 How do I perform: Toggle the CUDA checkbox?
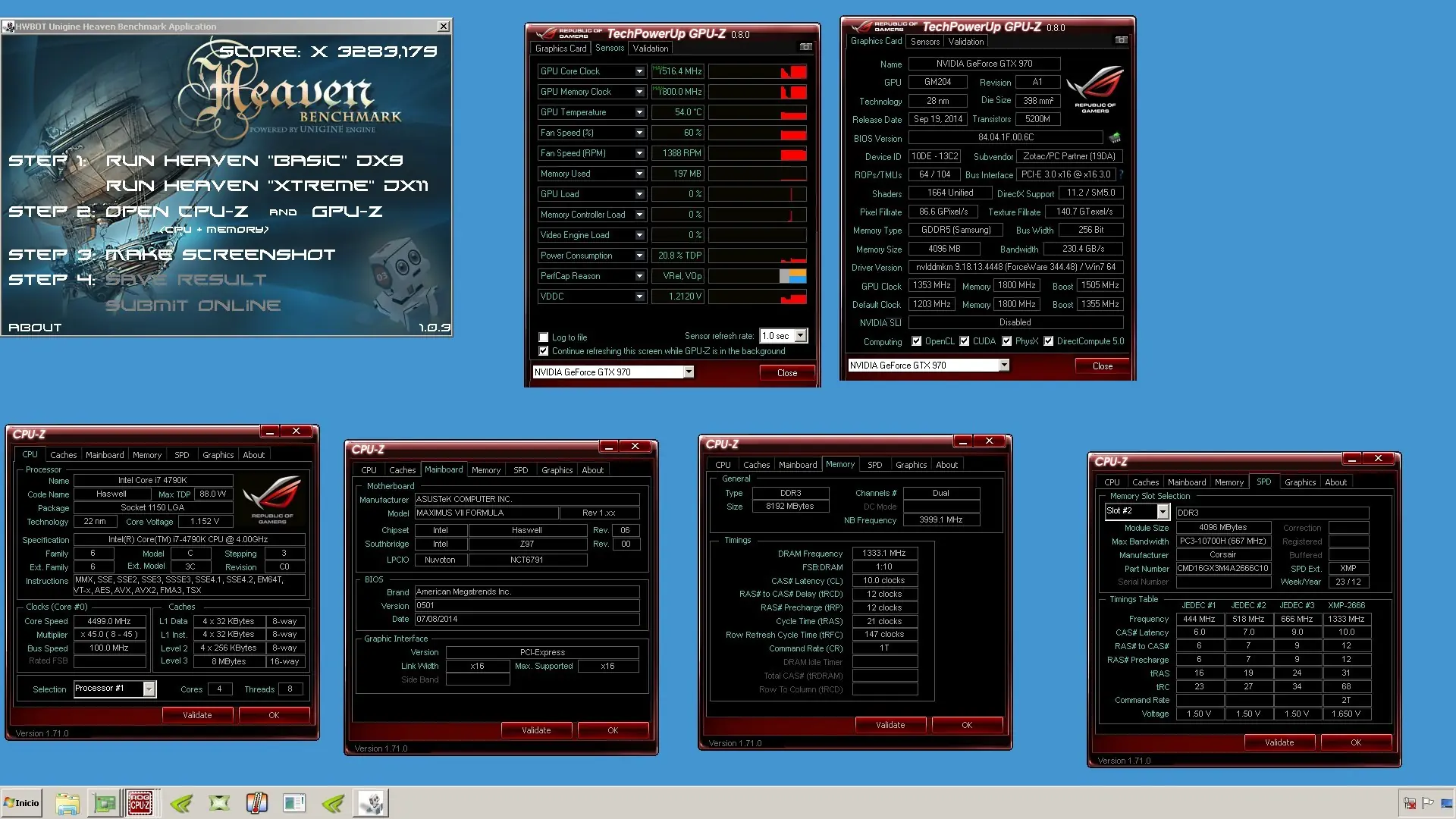[x=964, y=341]
